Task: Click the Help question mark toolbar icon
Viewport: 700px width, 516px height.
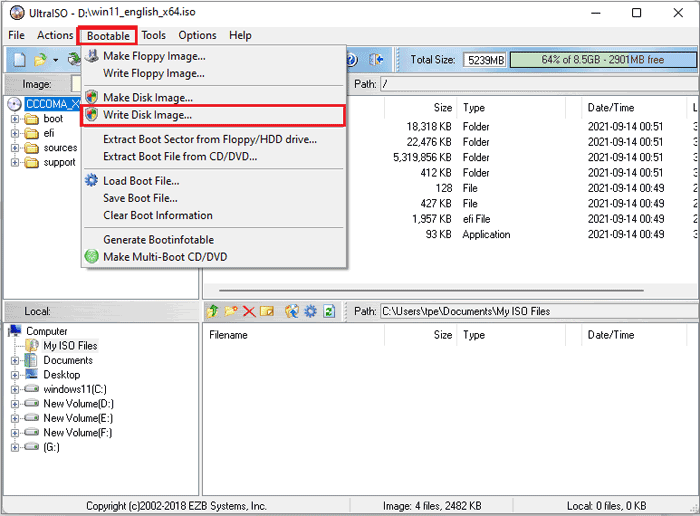Action: click(352, 59)
